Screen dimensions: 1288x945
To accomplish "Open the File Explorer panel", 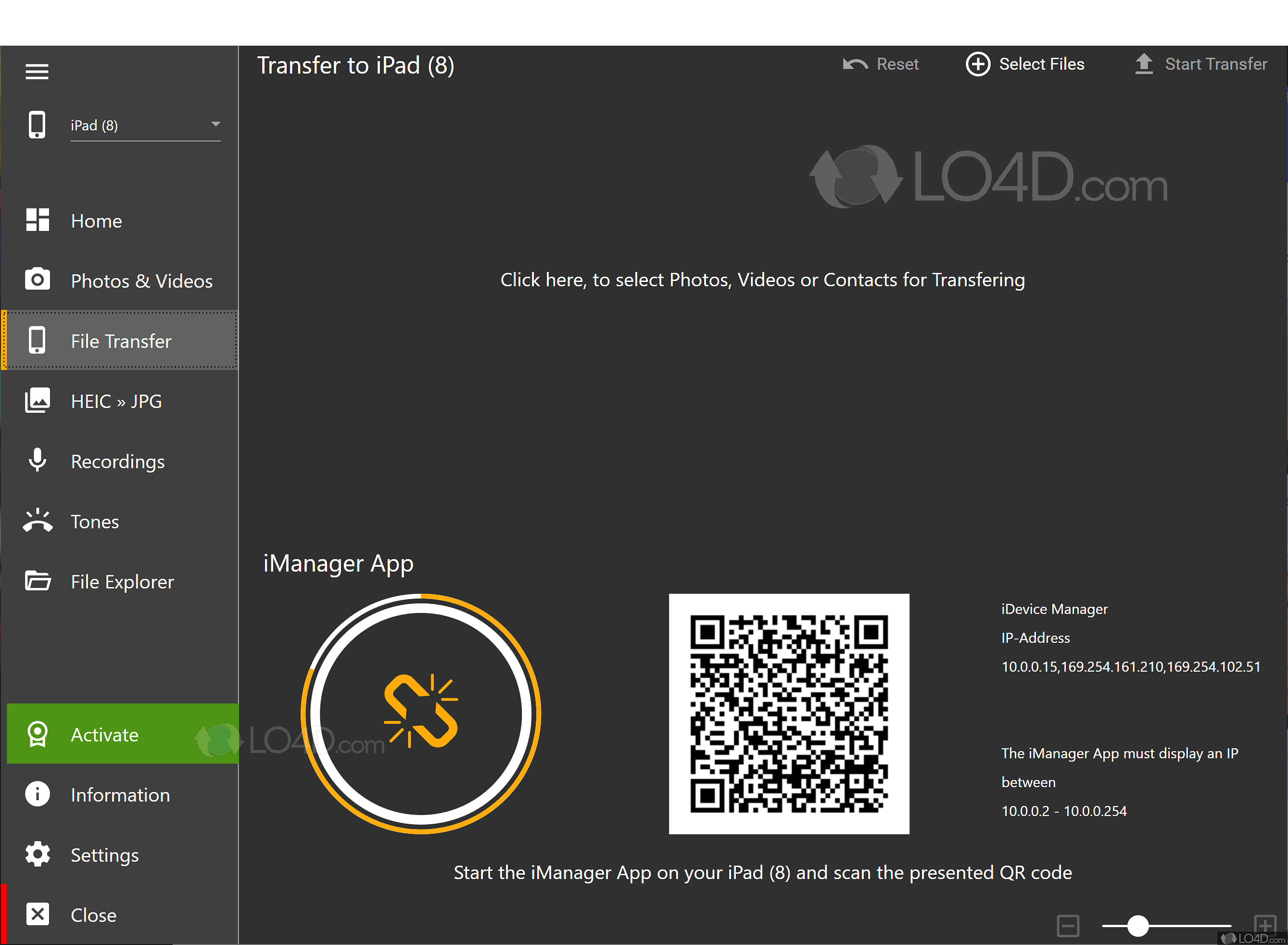I will tap(122, 581).
